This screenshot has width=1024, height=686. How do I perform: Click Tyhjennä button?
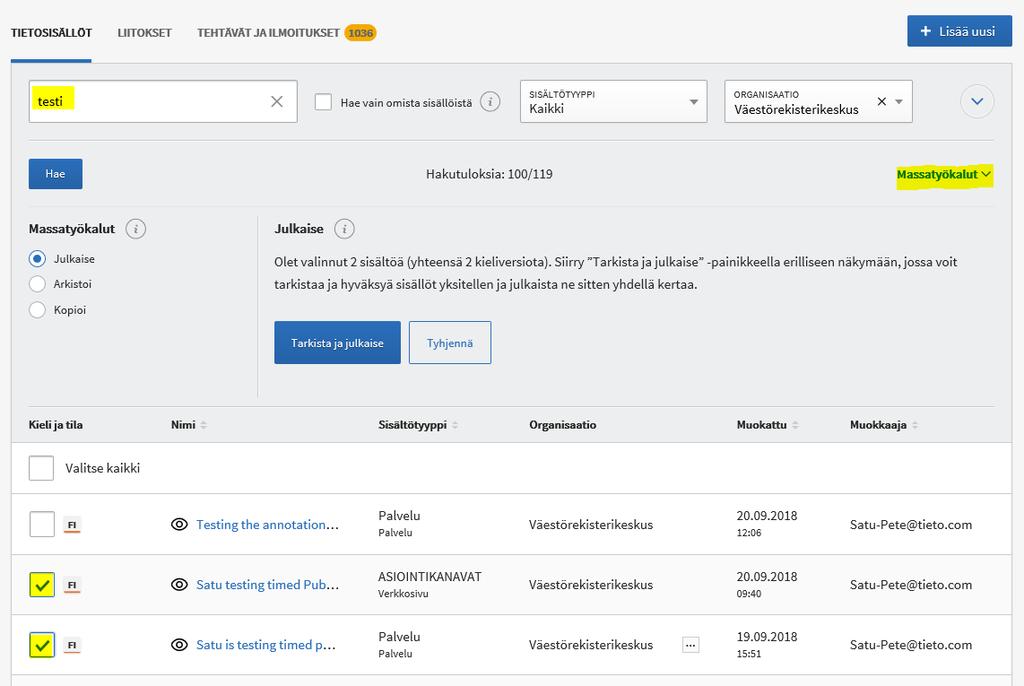450,342
